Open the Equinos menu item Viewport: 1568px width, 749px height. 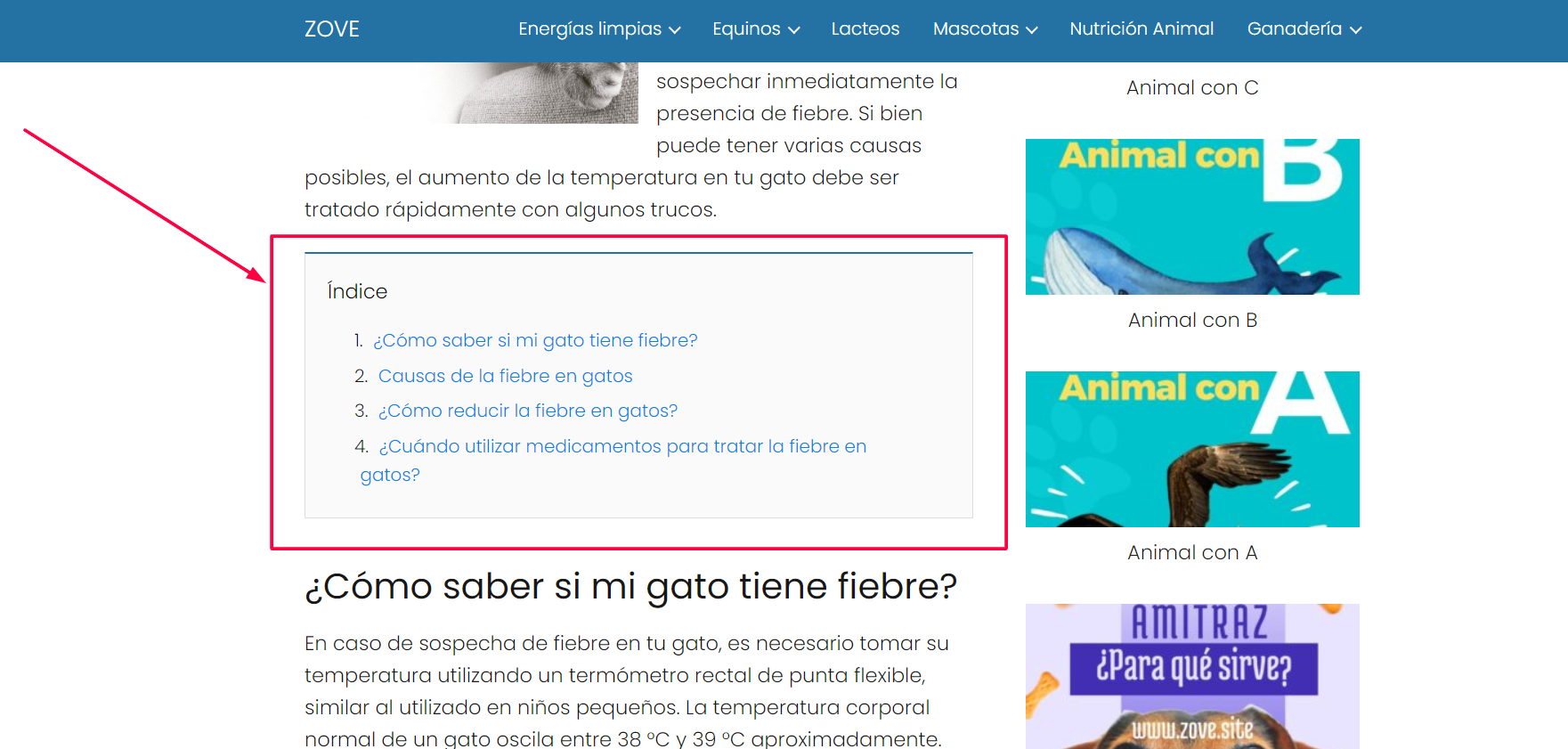pos(746,29)
